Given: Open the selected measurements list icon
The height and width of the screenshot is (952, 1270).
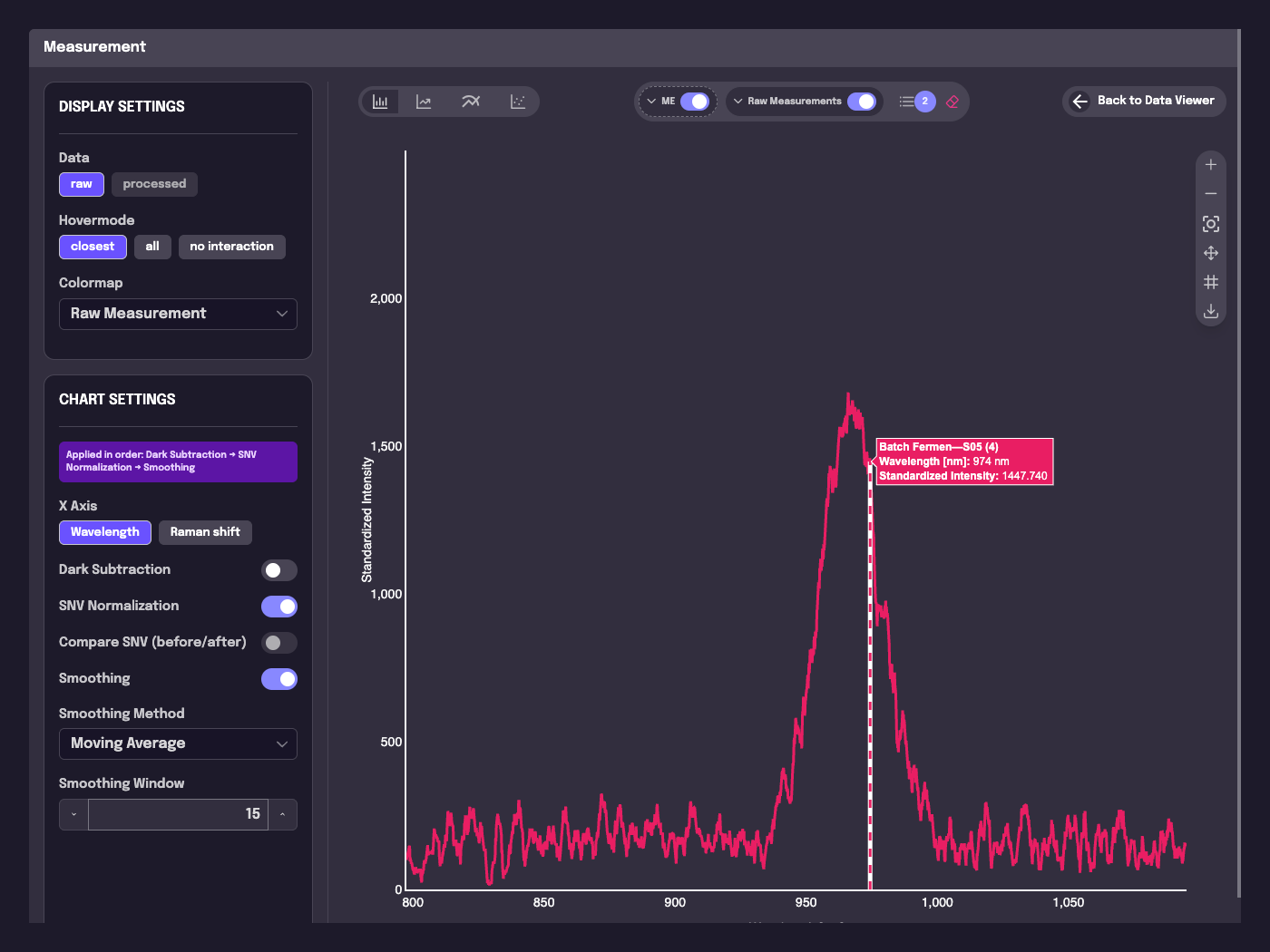Looking at the screenshot, I should pos(906,102).
